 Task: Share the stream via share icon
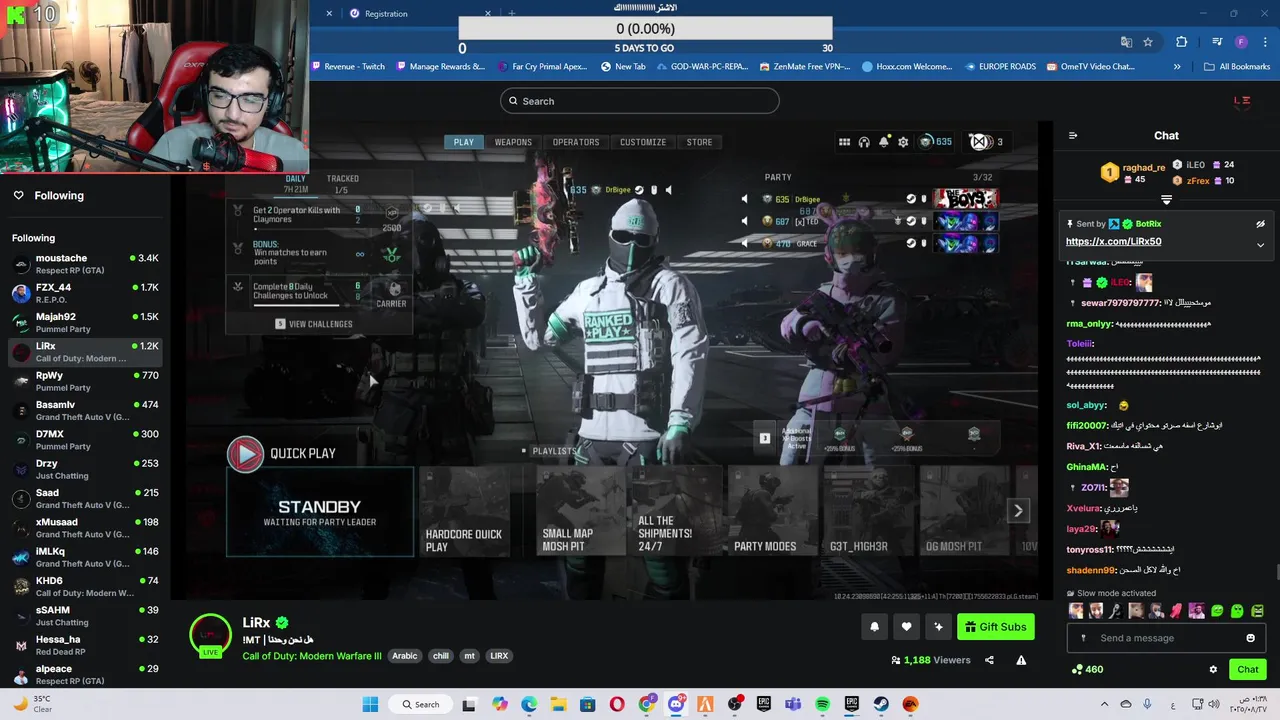click(989, 660)
